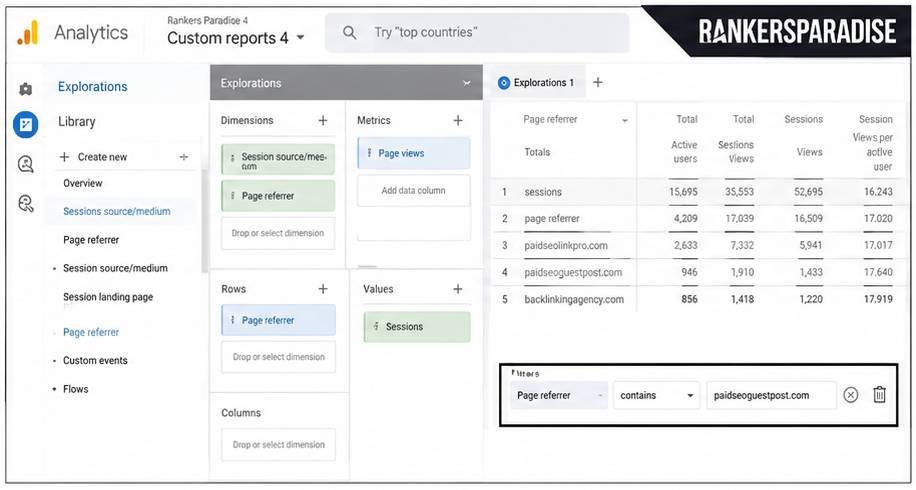Add a row with the plus icon

point(322,289)
